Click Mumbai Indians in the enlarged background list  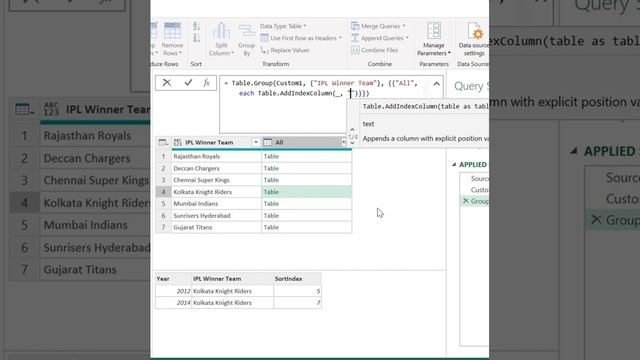(86, 225)
